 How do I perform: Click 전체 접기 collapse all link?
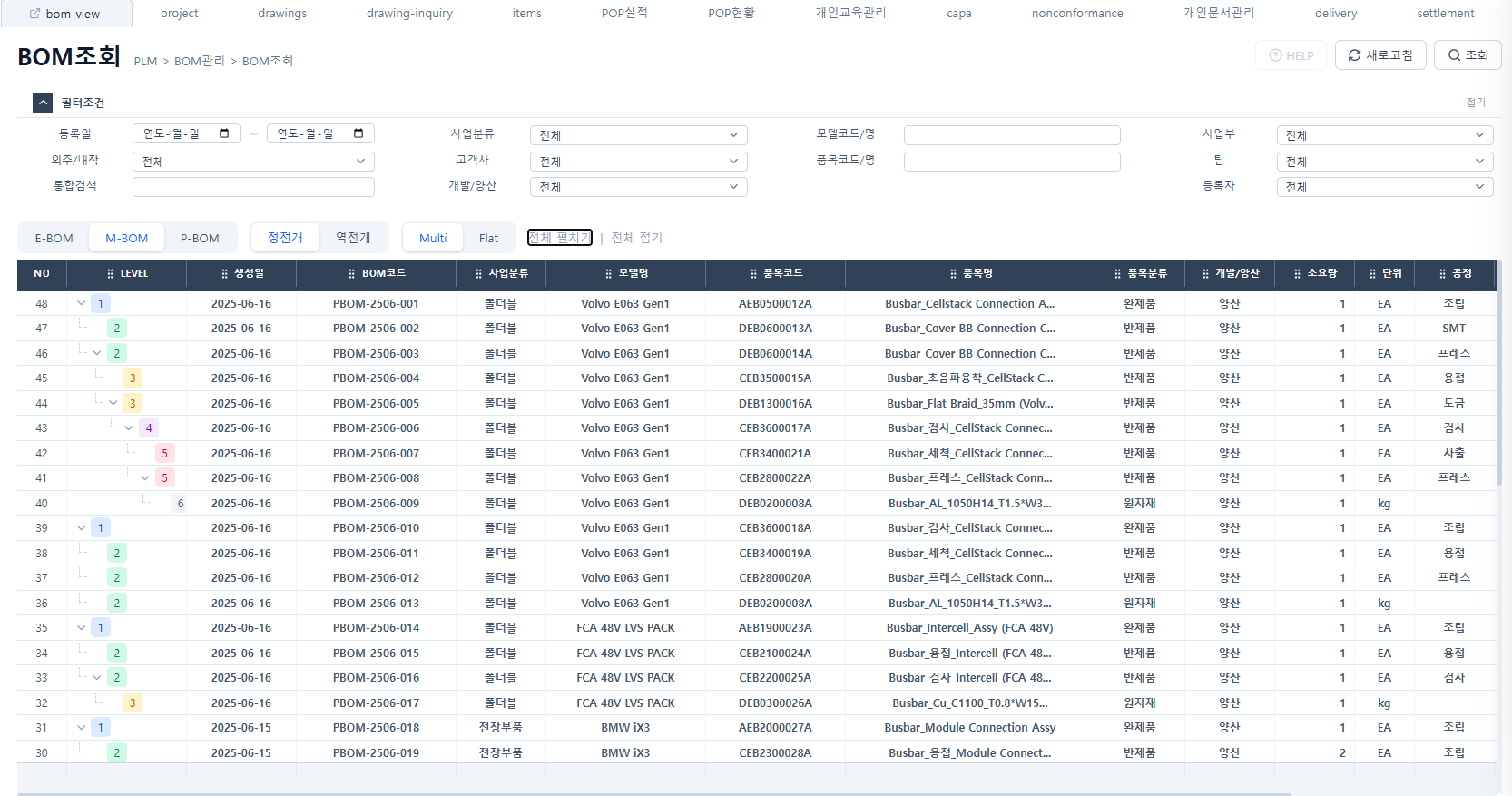(636, 238)
